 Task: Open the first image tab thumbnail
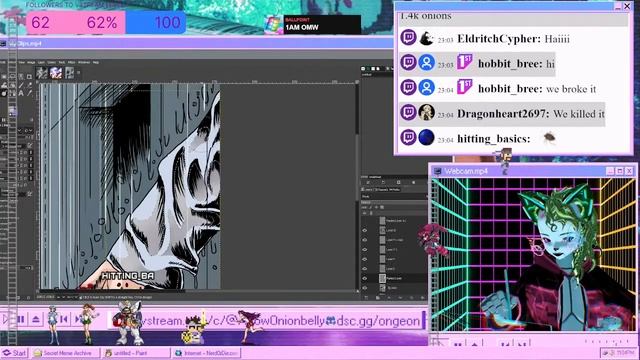tap(41, 73)
